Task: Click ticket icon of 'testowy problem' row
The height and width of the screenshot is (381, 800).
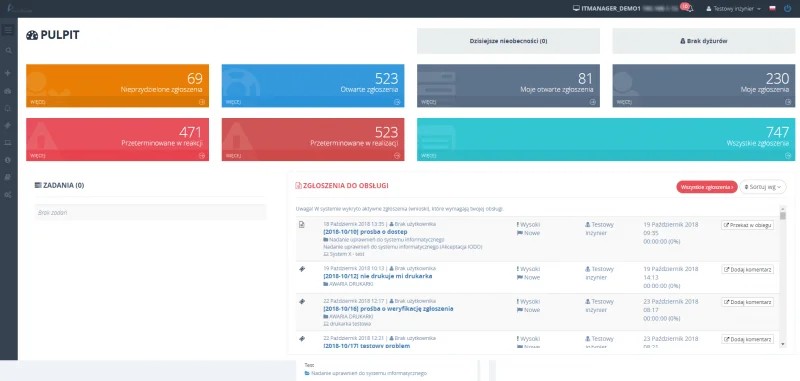Action: pyautogui.click(x=302, y=339)
